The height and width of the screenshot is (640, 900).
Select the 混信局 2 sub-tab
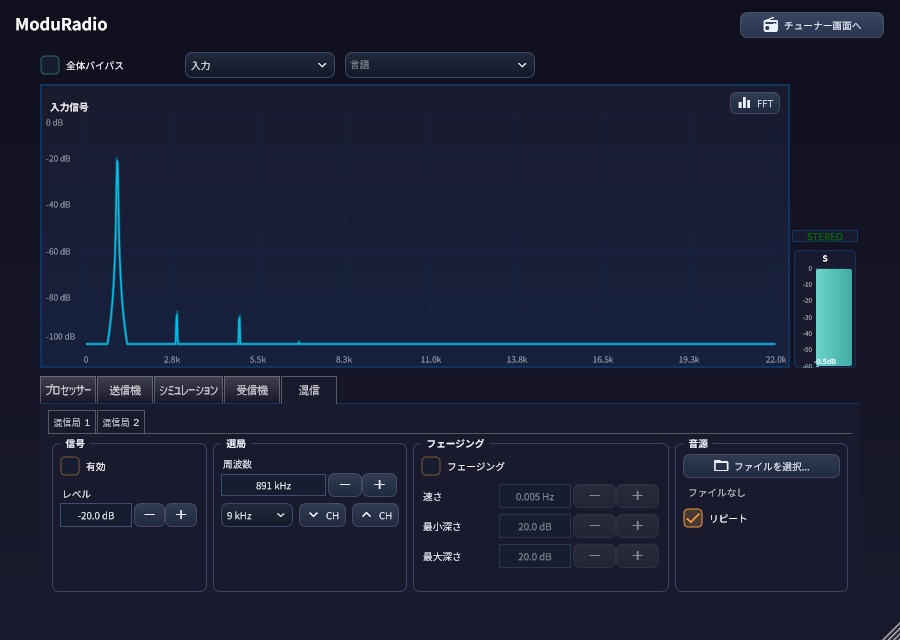pyautogui.click(x=121, y=422)
